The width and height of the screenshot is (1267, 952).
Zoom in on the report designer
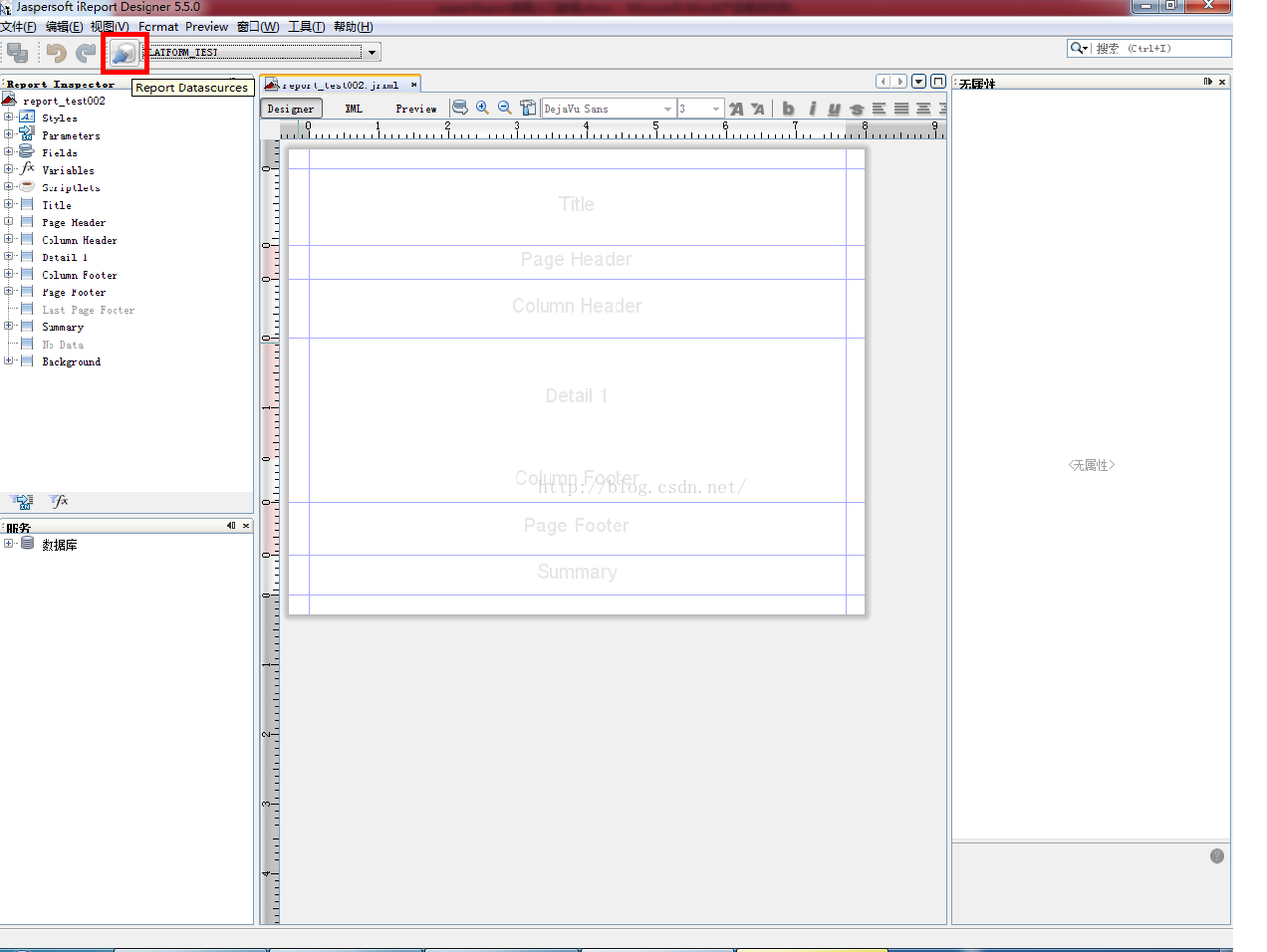click(482, 108)
